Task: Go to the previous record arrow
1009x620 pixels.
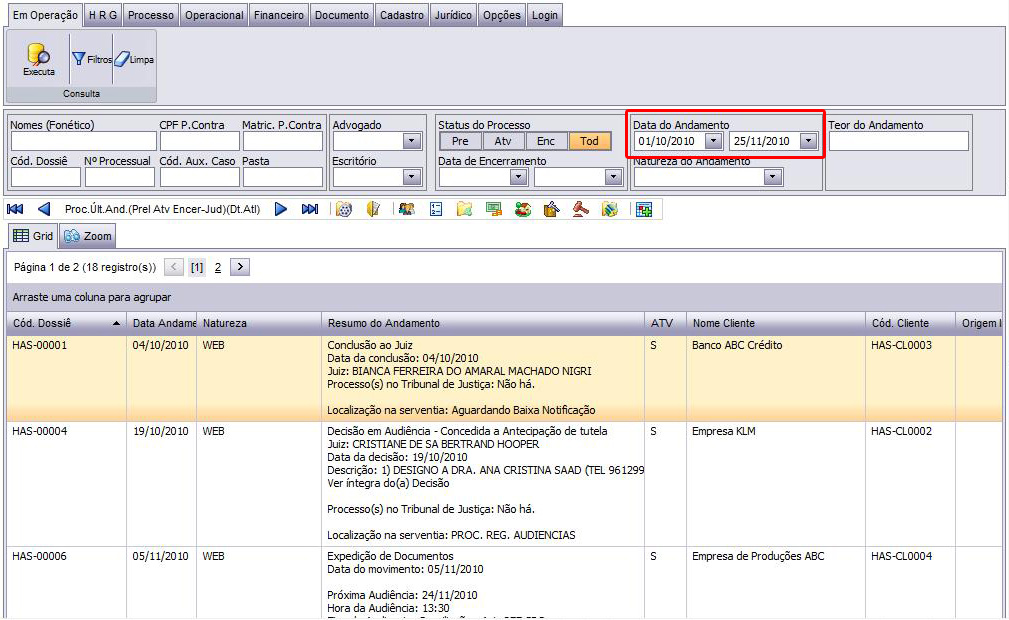Action: pyautogui.click(x=44, y=209)
